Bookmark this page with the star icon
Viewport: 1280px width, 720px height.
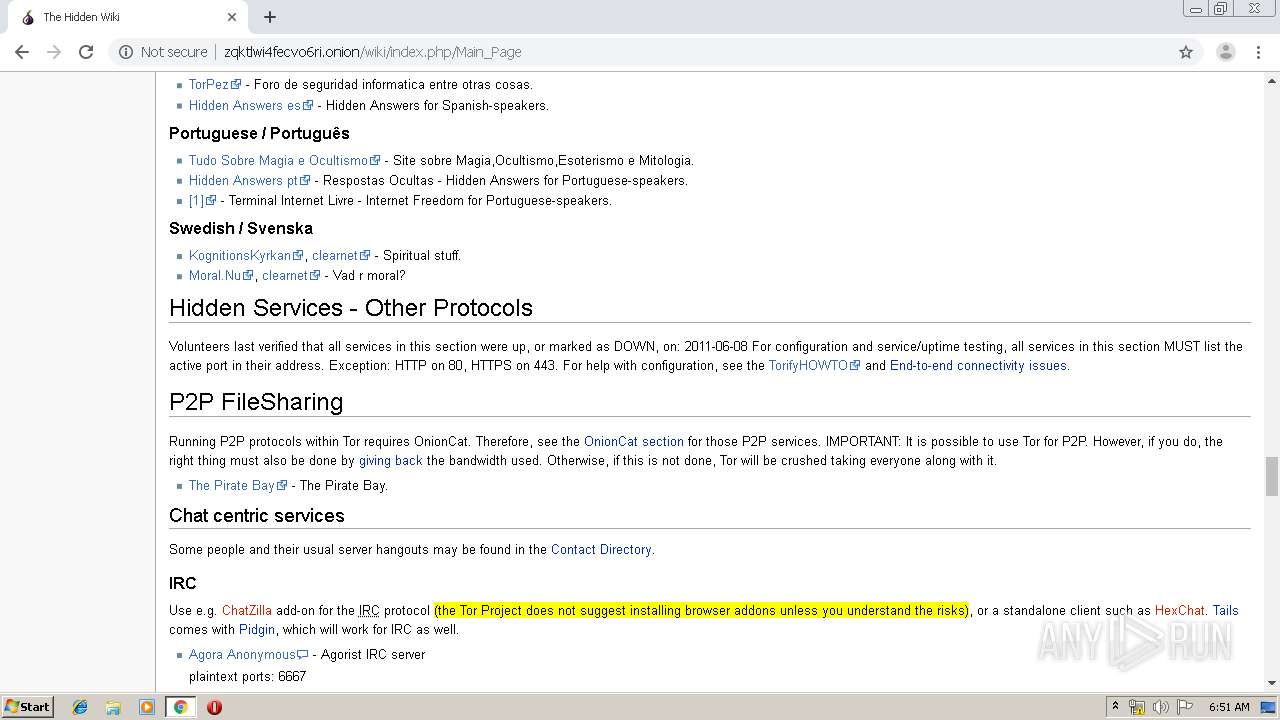tap(1186, 52)
